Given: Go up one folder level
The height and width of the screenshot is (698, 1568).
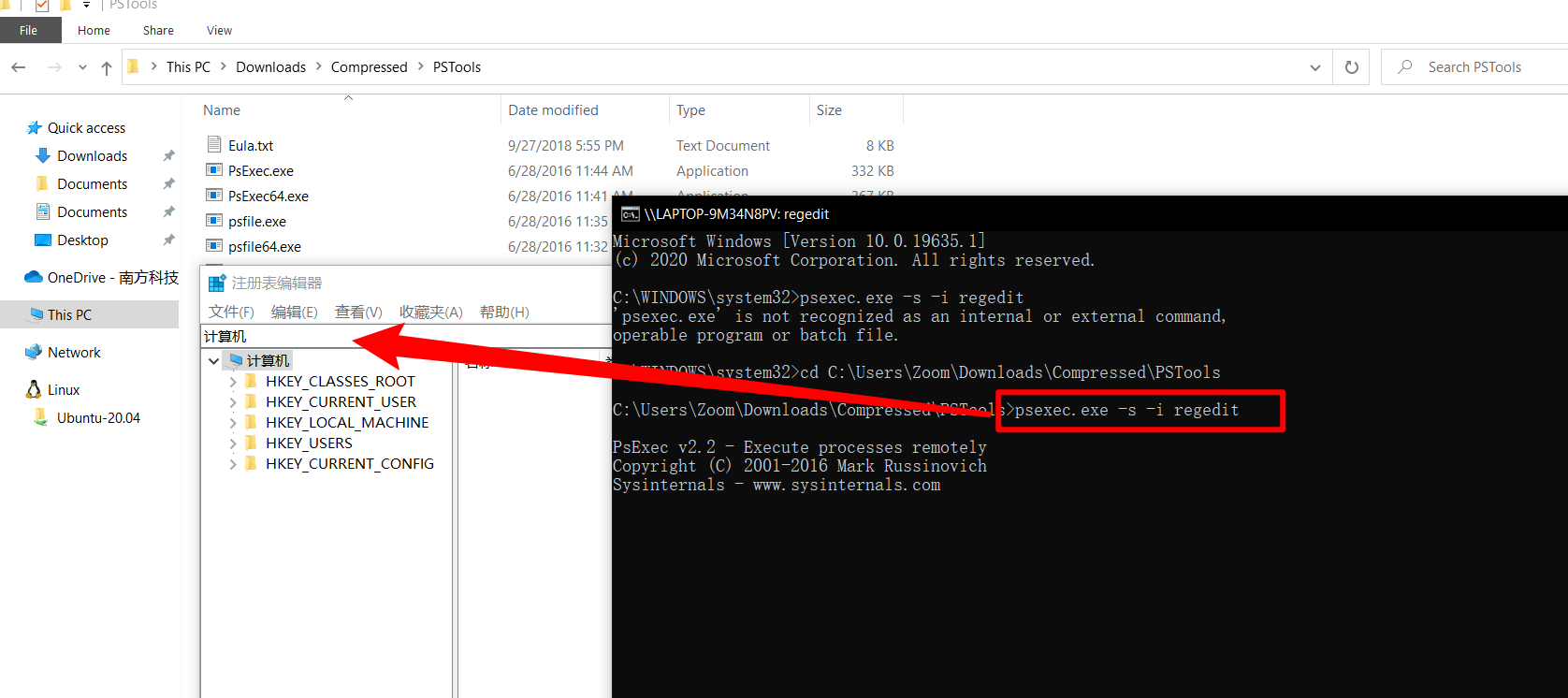Looking at the screenshot, I should [107, 67].
